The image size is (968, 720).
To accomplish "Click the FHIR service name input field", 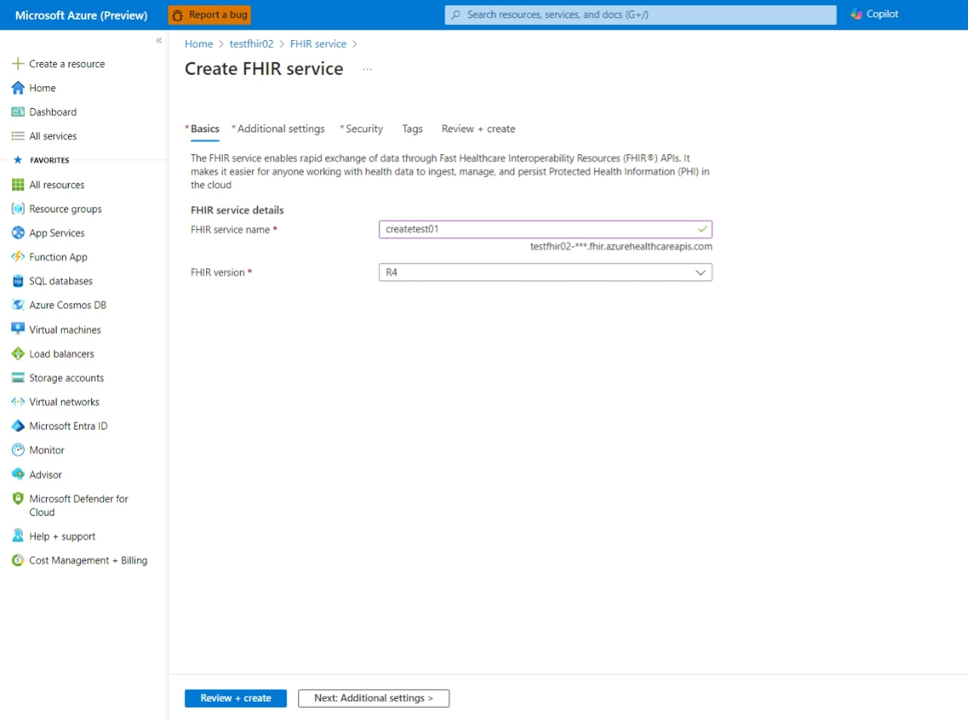I will [545, 228].
